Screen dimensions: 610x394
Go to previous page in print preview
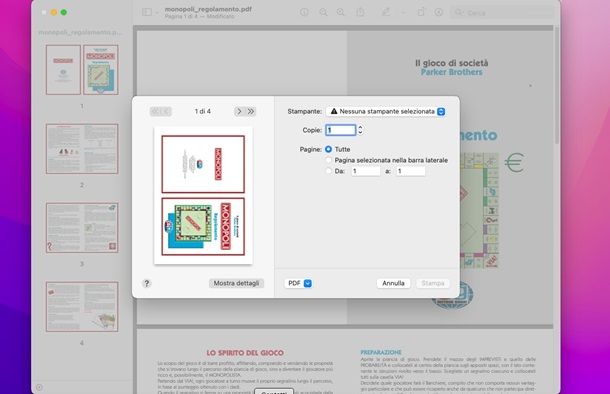[x=166, y=112]
